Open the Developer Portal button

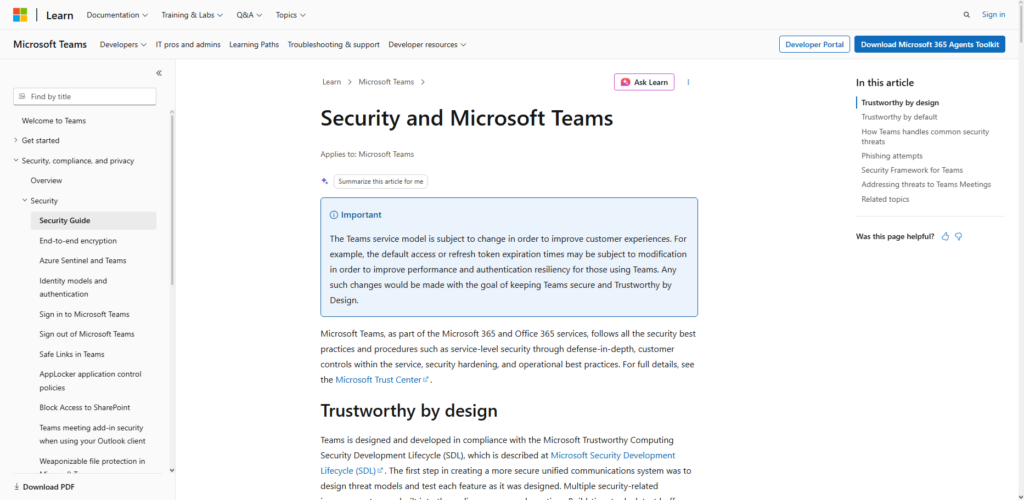[x=814, y=44]
